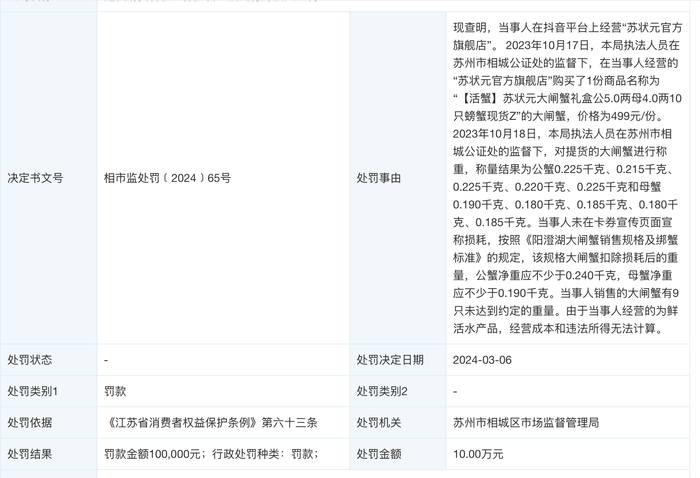
Task: Click the 处罚类别1 label
Action: click(x=33, y=391)
